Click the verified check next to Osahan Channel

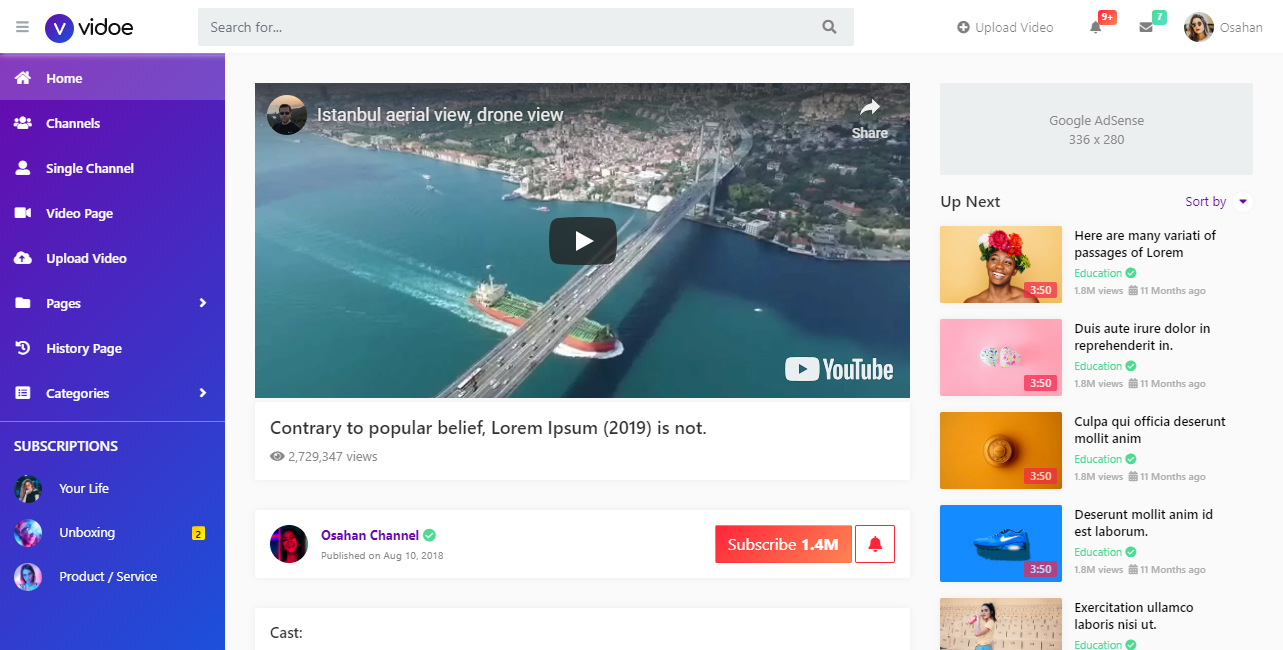429,535
